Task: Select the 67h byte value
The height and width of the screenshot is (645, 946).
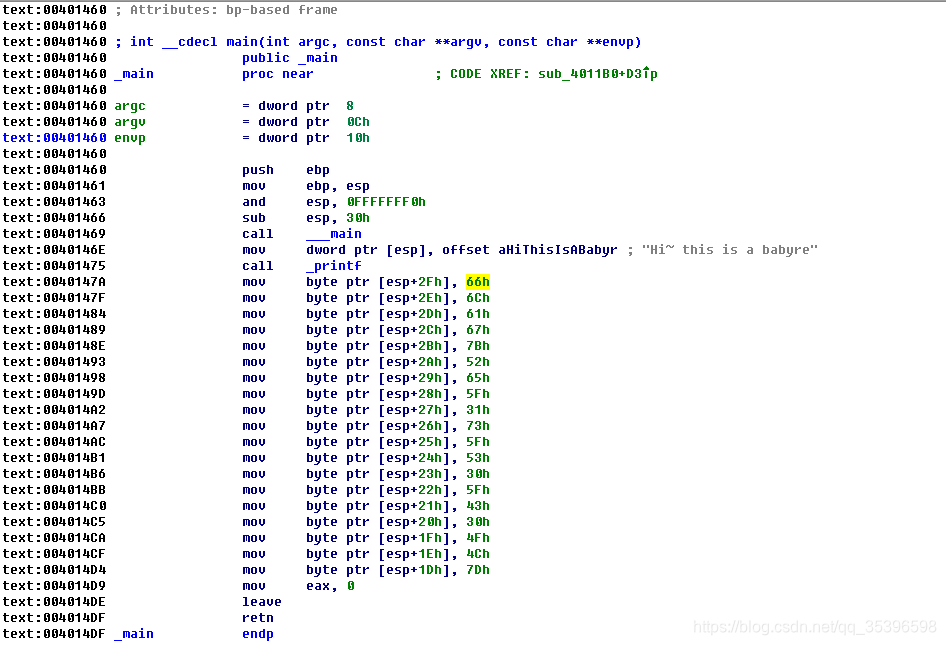Action: (x=477, y=330)
